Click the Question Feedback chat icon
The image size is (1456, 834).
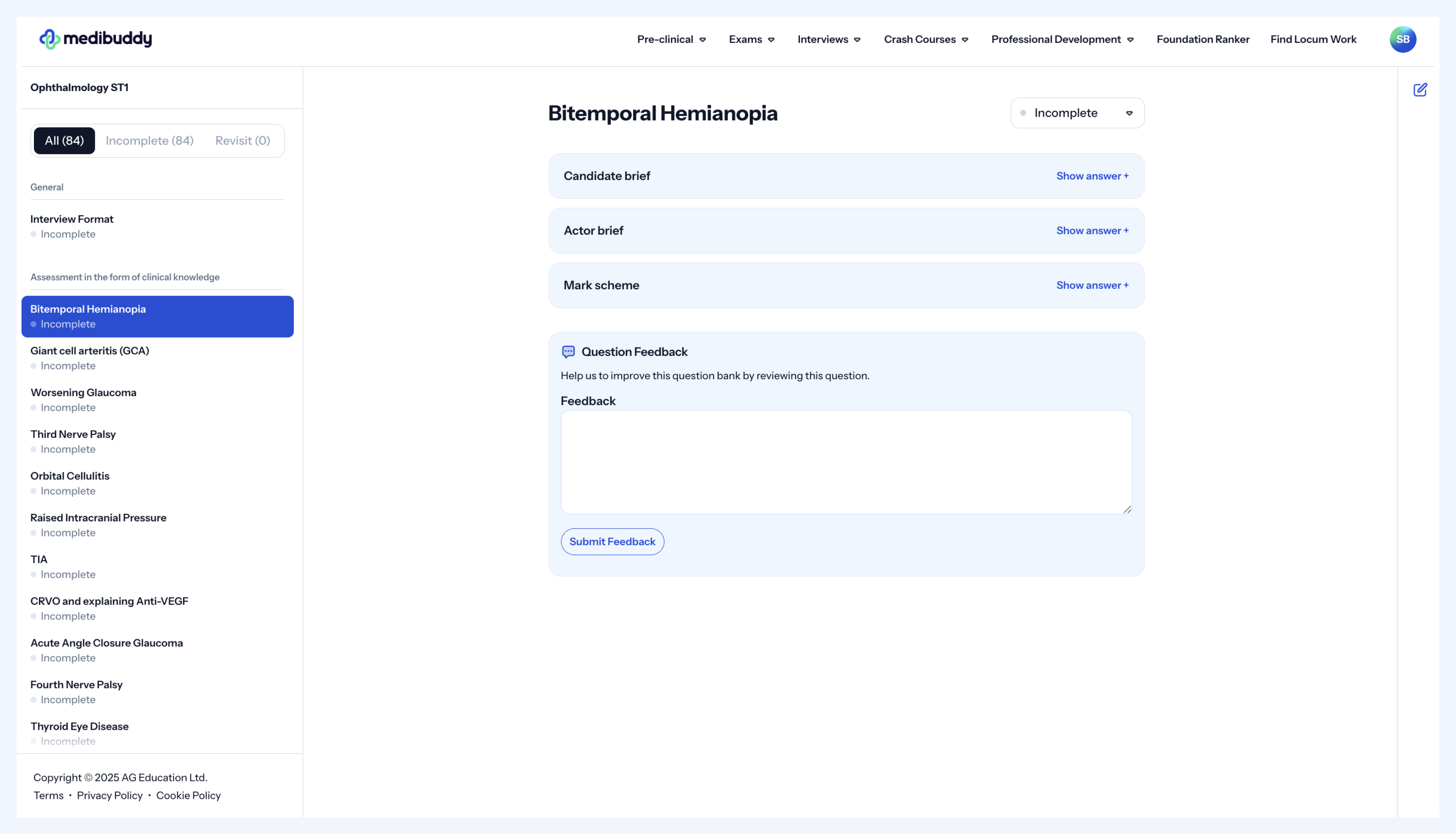pos(568,352)
